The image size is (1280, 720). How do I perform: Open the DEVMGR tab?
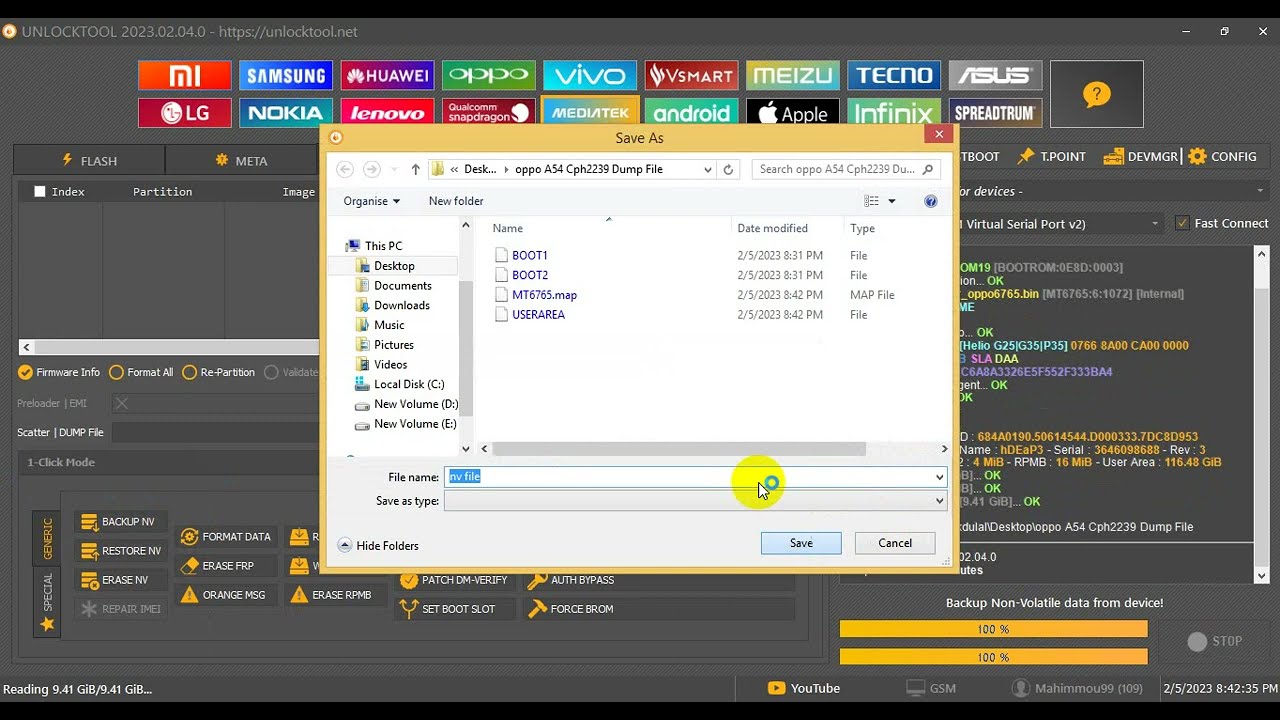[x=1141, y=157]
